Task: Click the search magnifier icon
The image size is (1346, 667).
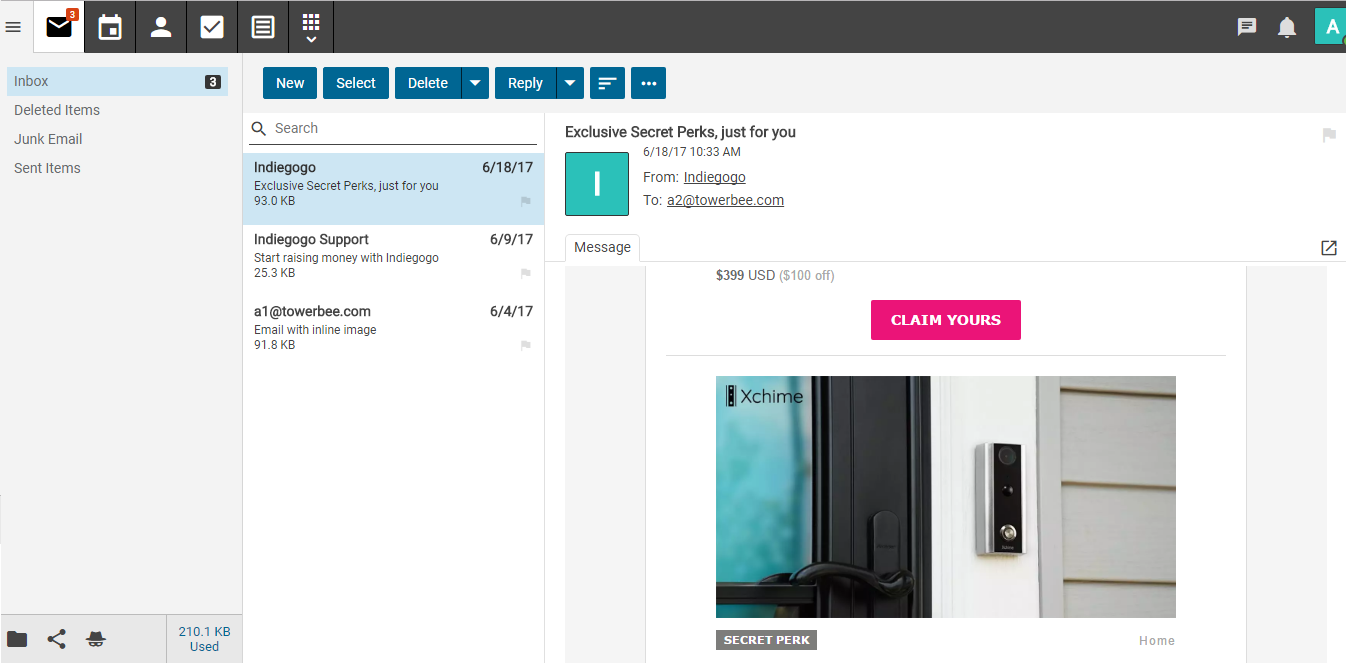Action: [259, 128]
